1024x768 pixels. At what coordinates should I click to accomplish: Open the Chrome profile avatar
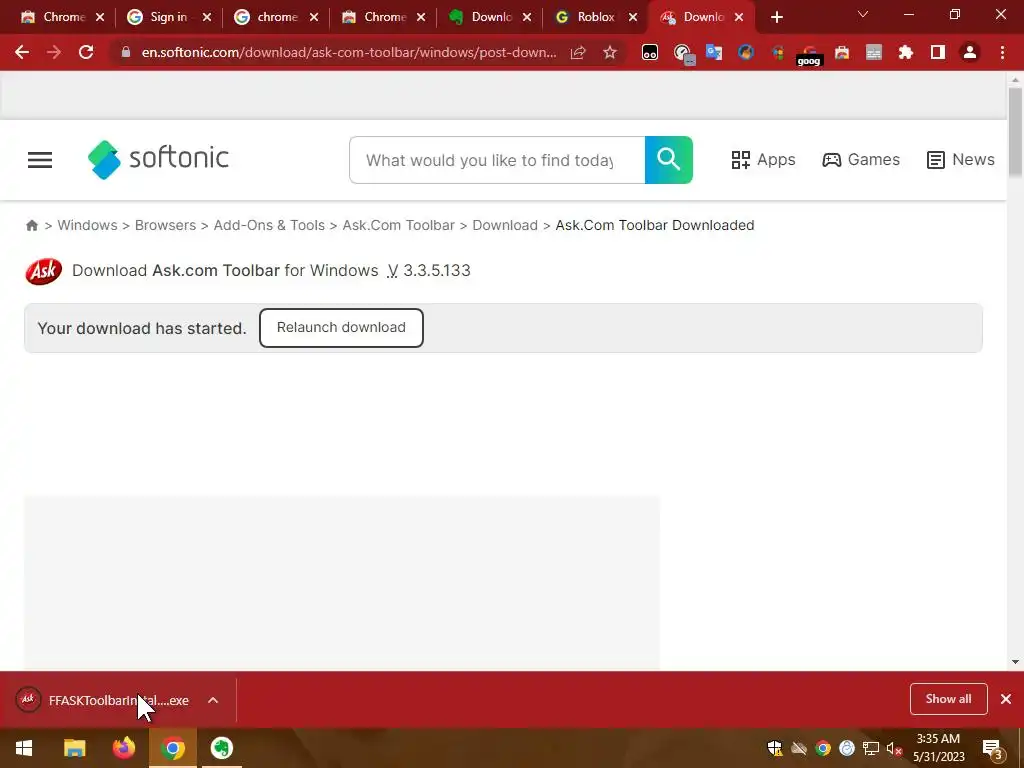tap(970, 52)
